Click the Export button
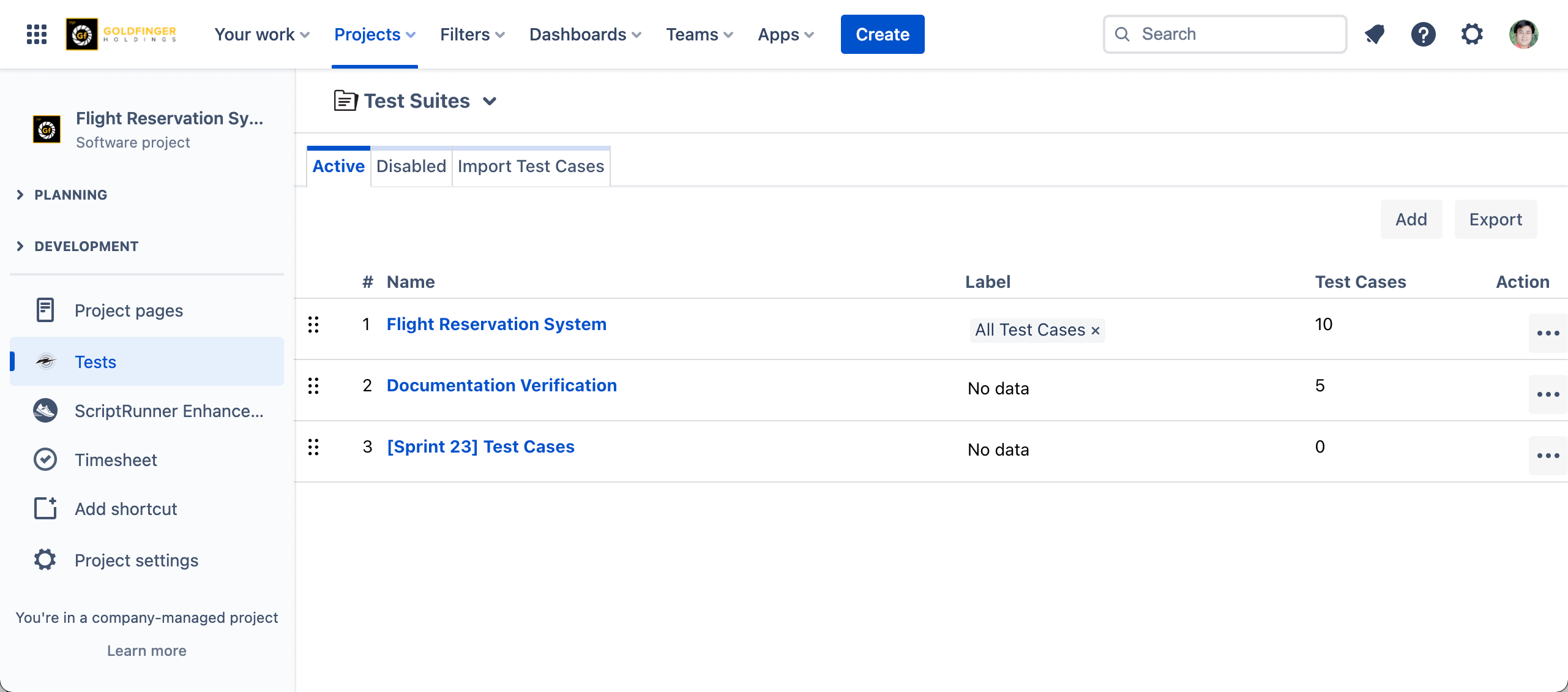 [x=1495, y=219]
